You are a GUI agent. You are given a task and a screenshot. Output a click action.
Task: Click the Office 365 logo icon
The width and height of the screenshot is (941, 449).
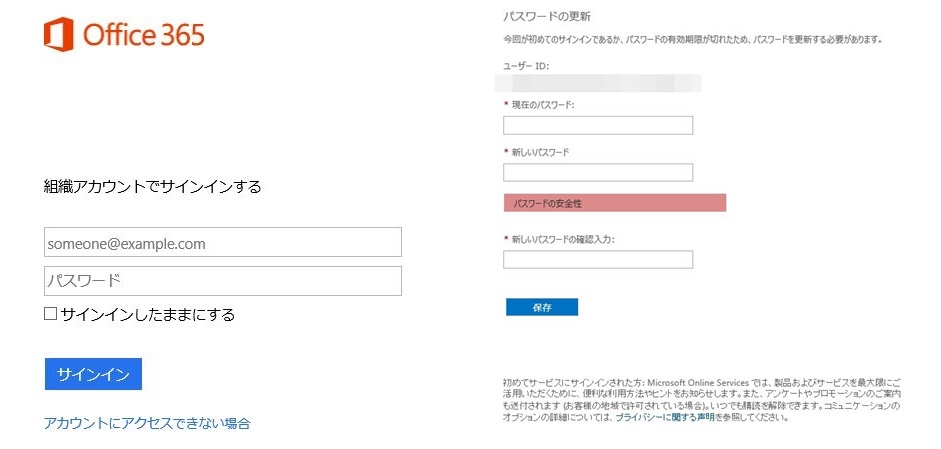point(59,35)
